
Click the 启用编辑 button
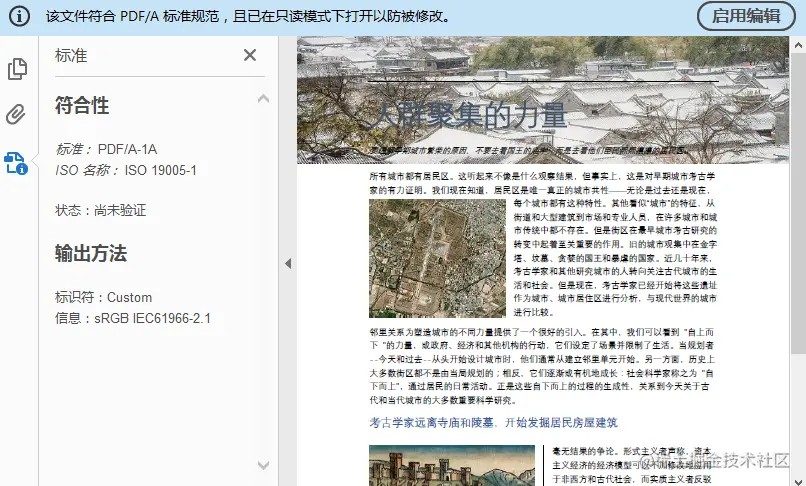[746, 16]
